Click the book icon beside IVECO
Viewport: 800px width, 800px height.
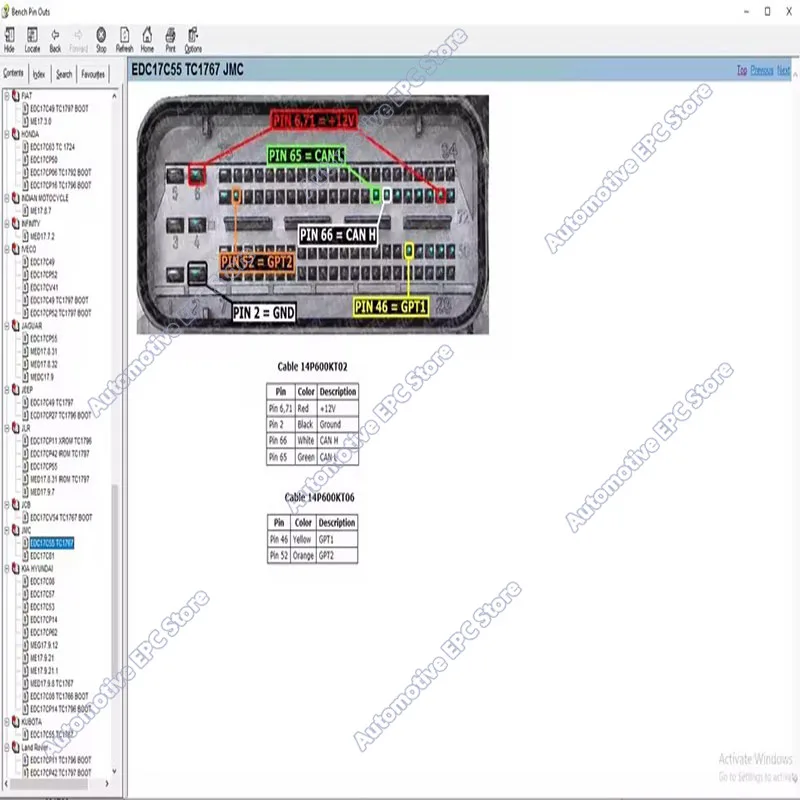[16, 249]
